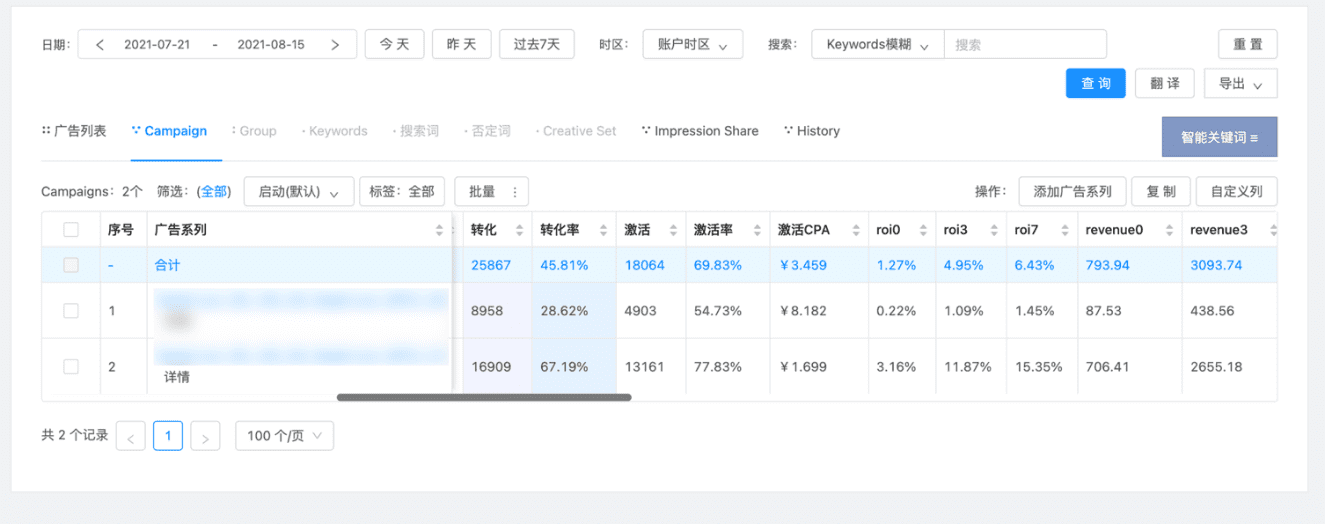The width and height of the screenshot is (1325, 524).
Task: Click the search keyword input field
Action: click(x=1025, y=45)
